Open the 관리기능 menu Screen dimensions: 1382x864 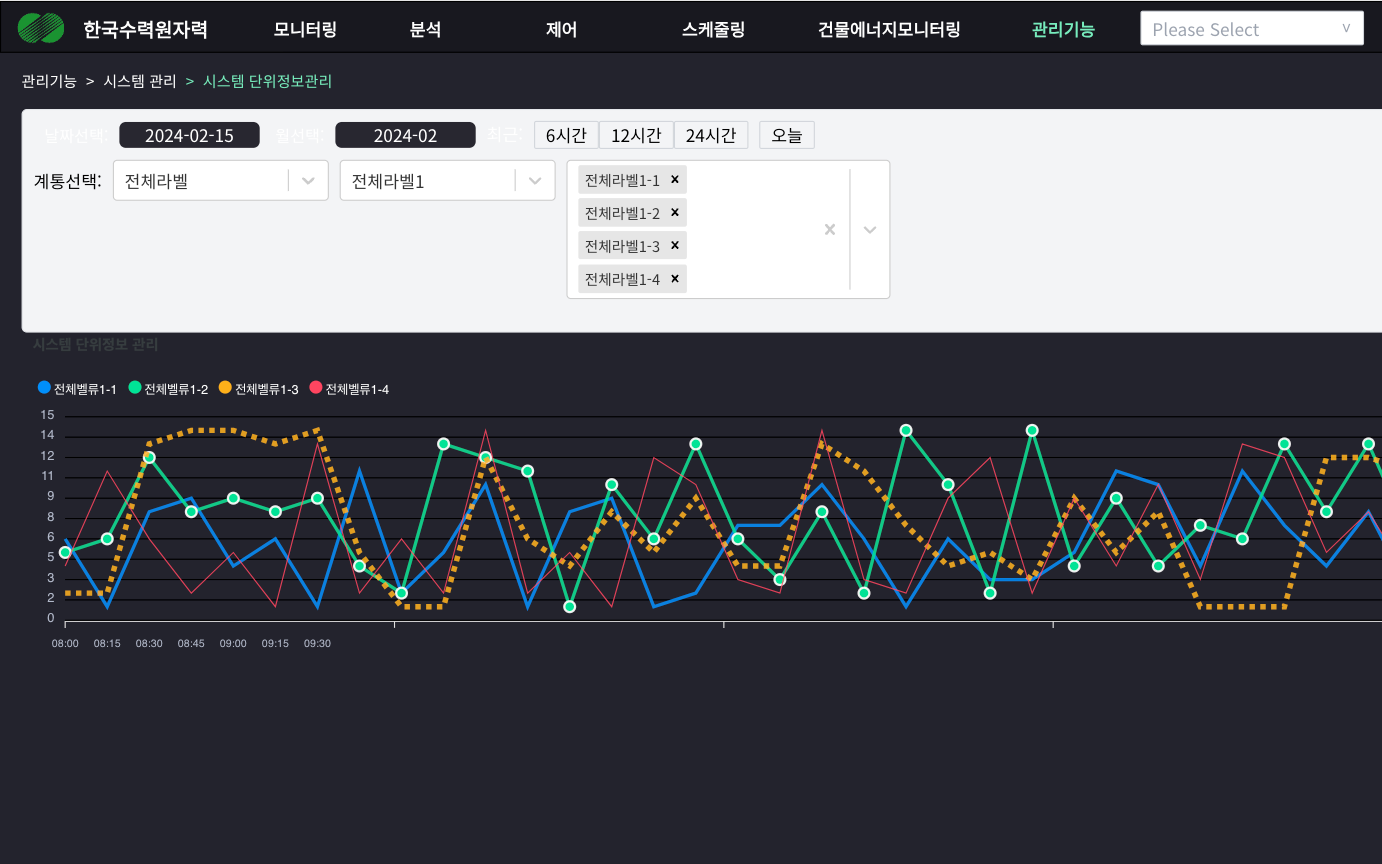[1063, 29]
